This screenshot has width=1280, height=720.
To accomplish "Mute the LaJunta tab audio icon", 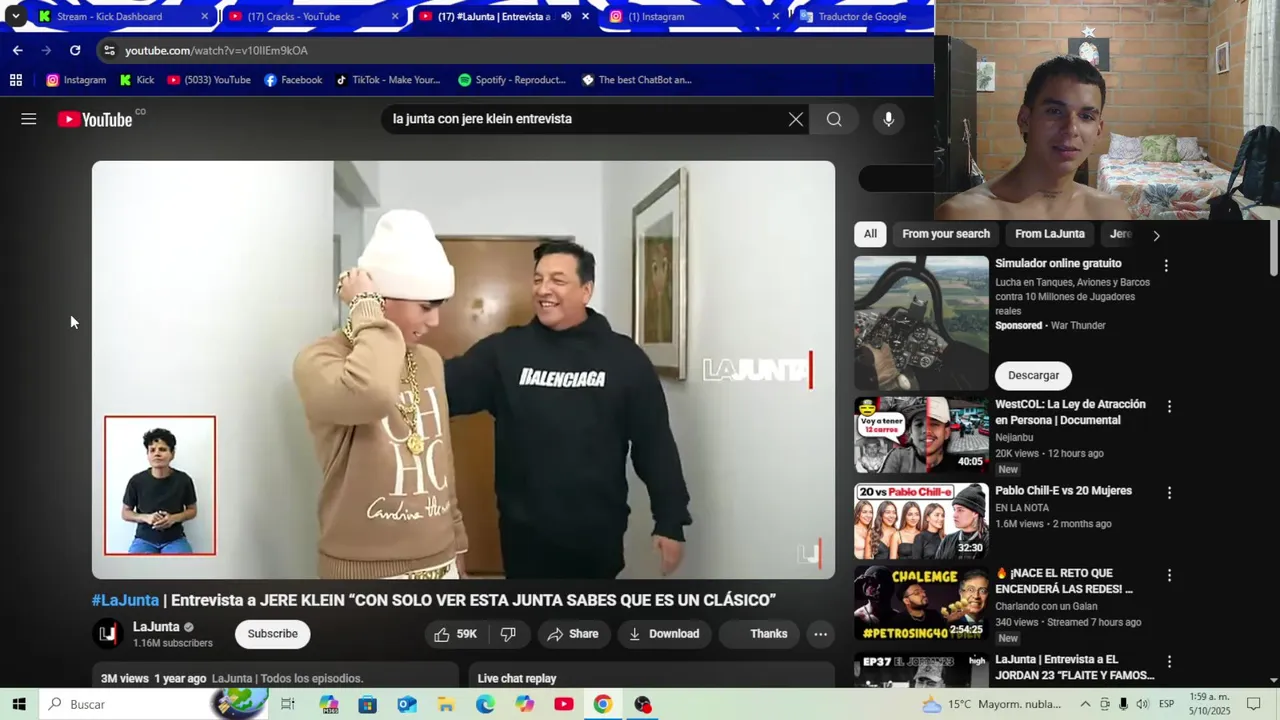I will click(x=566, y=16).
